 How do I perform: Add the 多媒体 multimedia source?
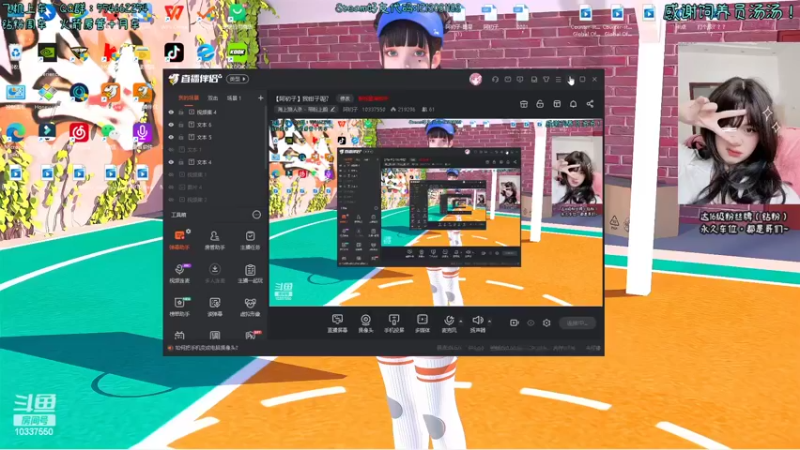point(422,323)
